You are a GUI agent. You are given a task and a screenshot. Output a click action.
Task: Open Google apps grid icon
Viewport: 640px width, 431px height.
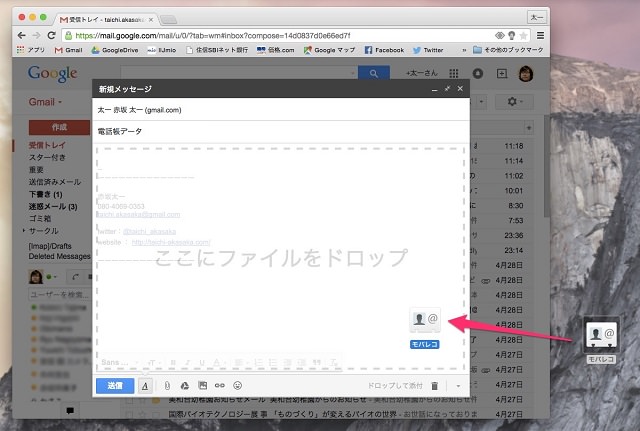pos(453,73)
